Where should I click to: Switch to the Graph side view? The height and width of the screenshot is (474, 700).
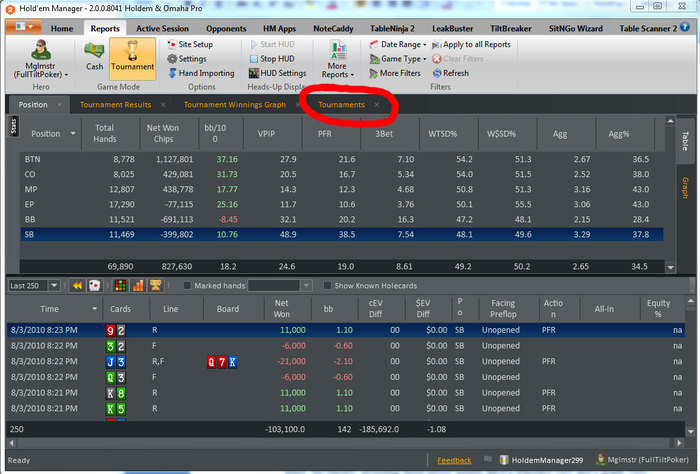coord(685,187)
